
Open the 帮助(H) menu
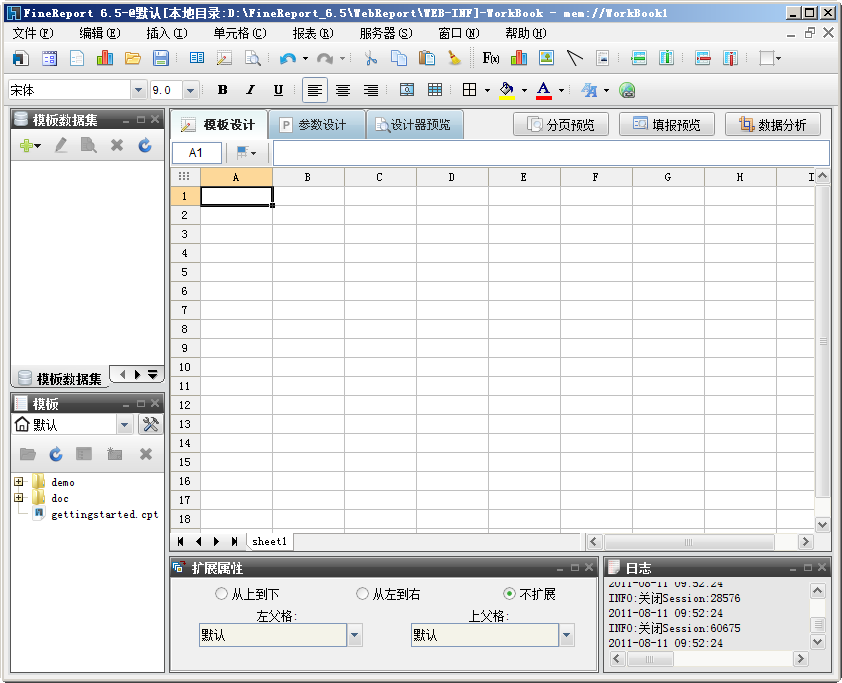tap(525, 33)
